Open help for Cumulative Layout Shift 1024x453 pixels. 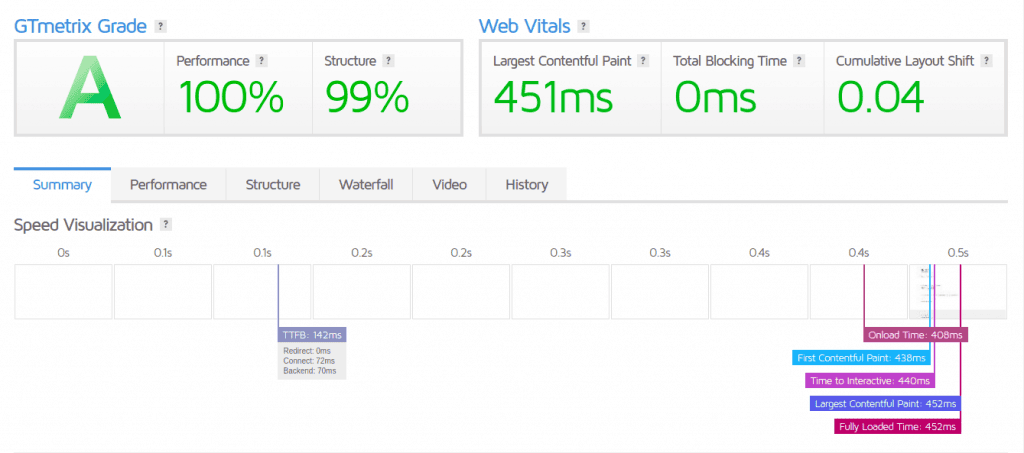pos(986,61)
